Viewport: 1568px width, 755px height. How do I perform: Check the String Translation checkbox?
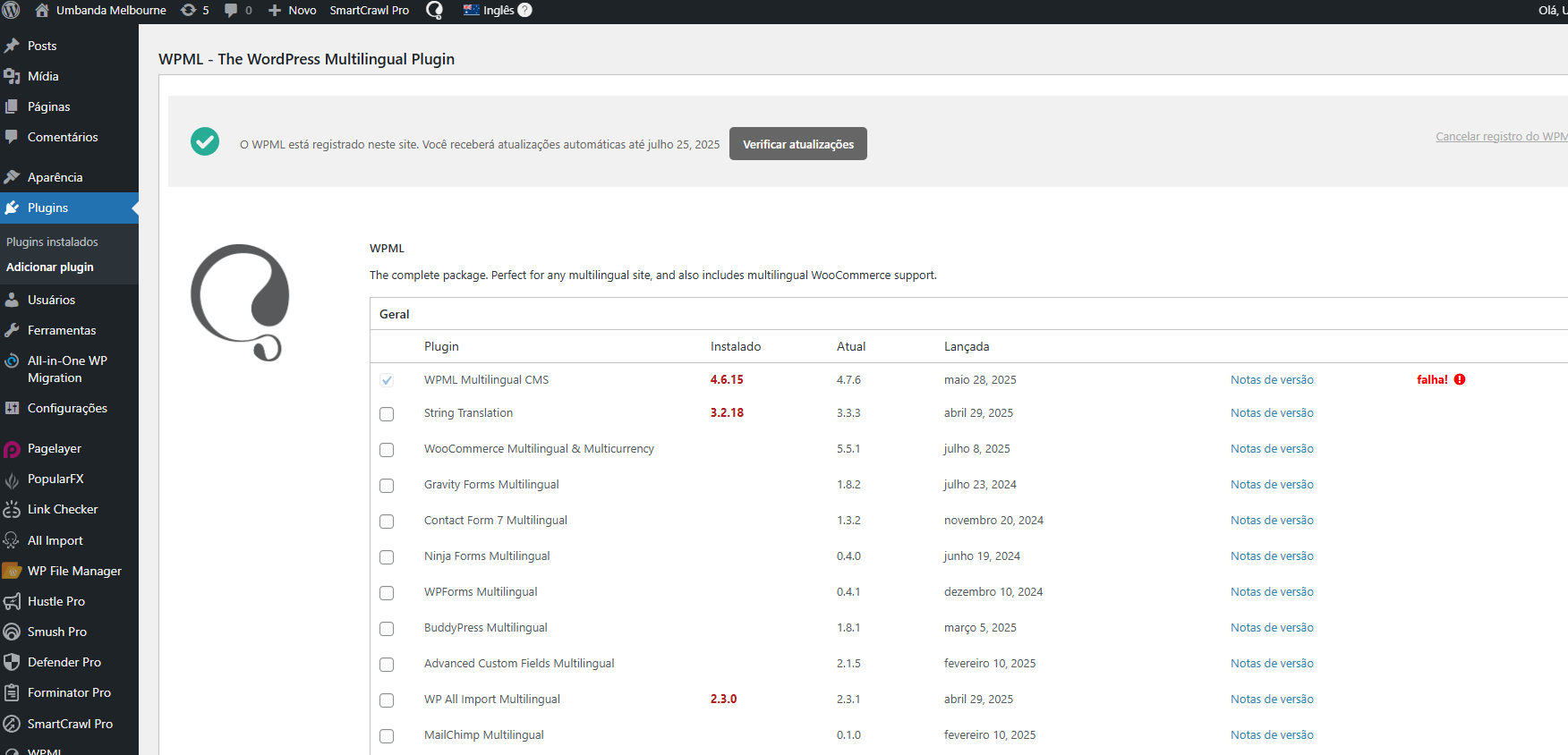[x=387, y=414]
